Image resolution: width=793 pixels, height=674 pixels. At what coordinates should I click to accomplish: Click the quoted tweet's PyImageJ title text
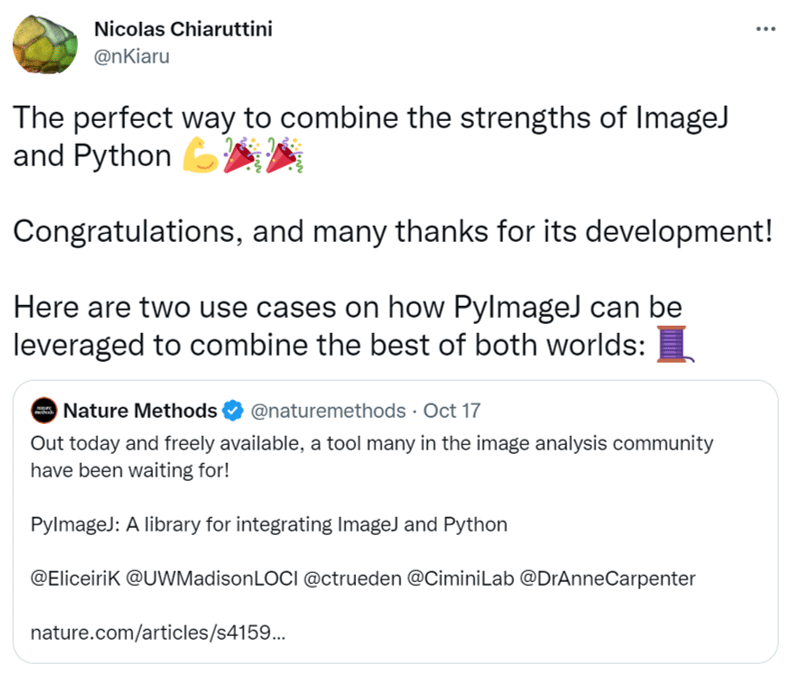[269, 524]
